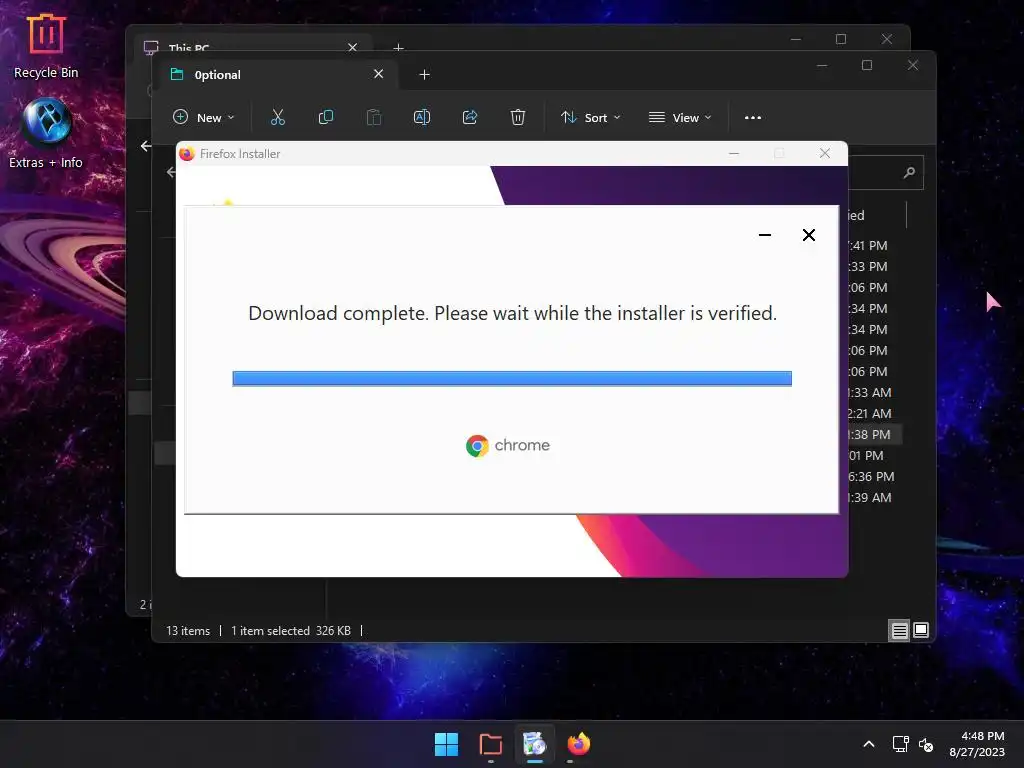Select the row dated :38 PM
Viewport: 1024px width, 768px height.
tap(874, 434)
